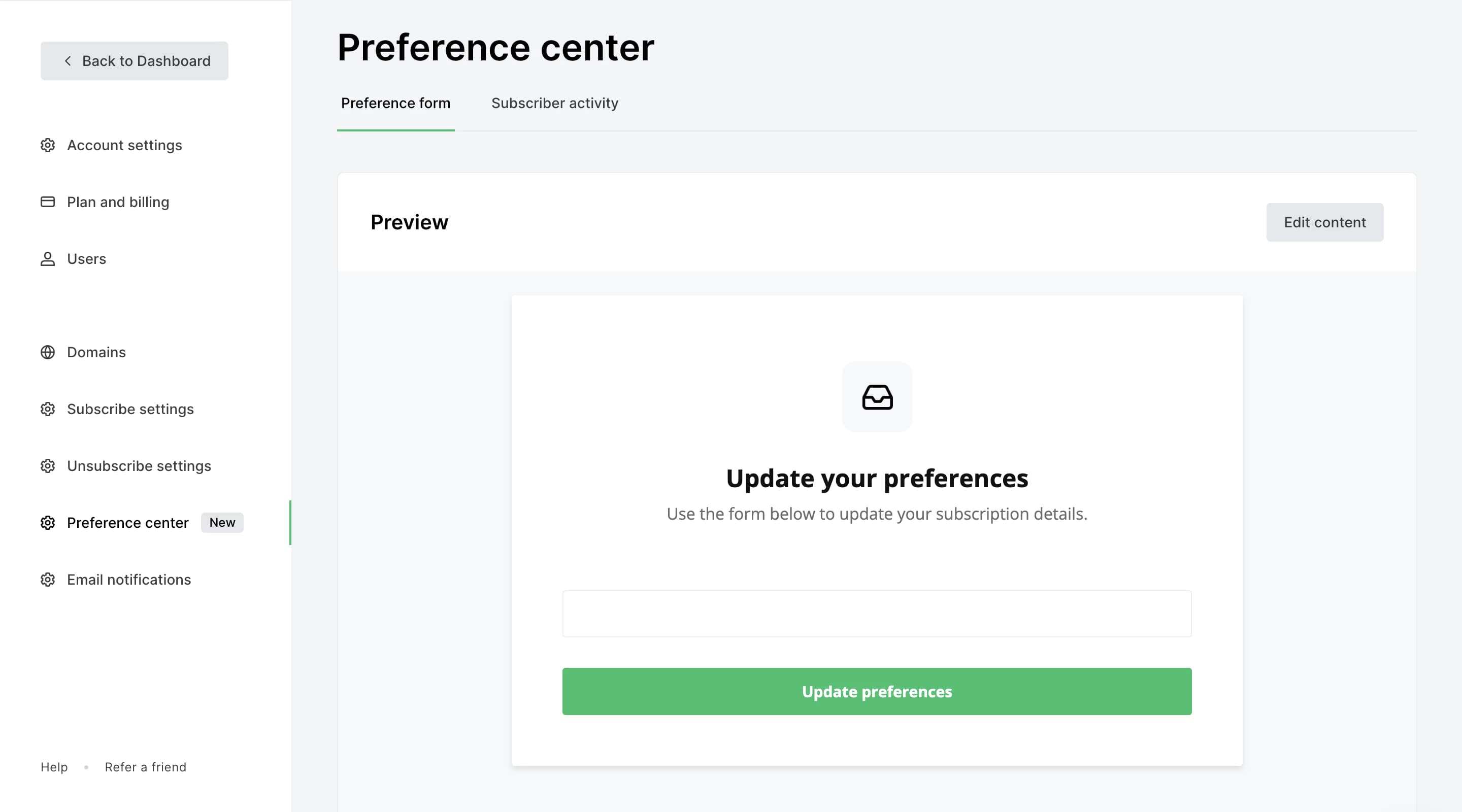The image size is (1462, 812).
Task: Select the Refer a friend link
Action: click(x=145, y=767)
